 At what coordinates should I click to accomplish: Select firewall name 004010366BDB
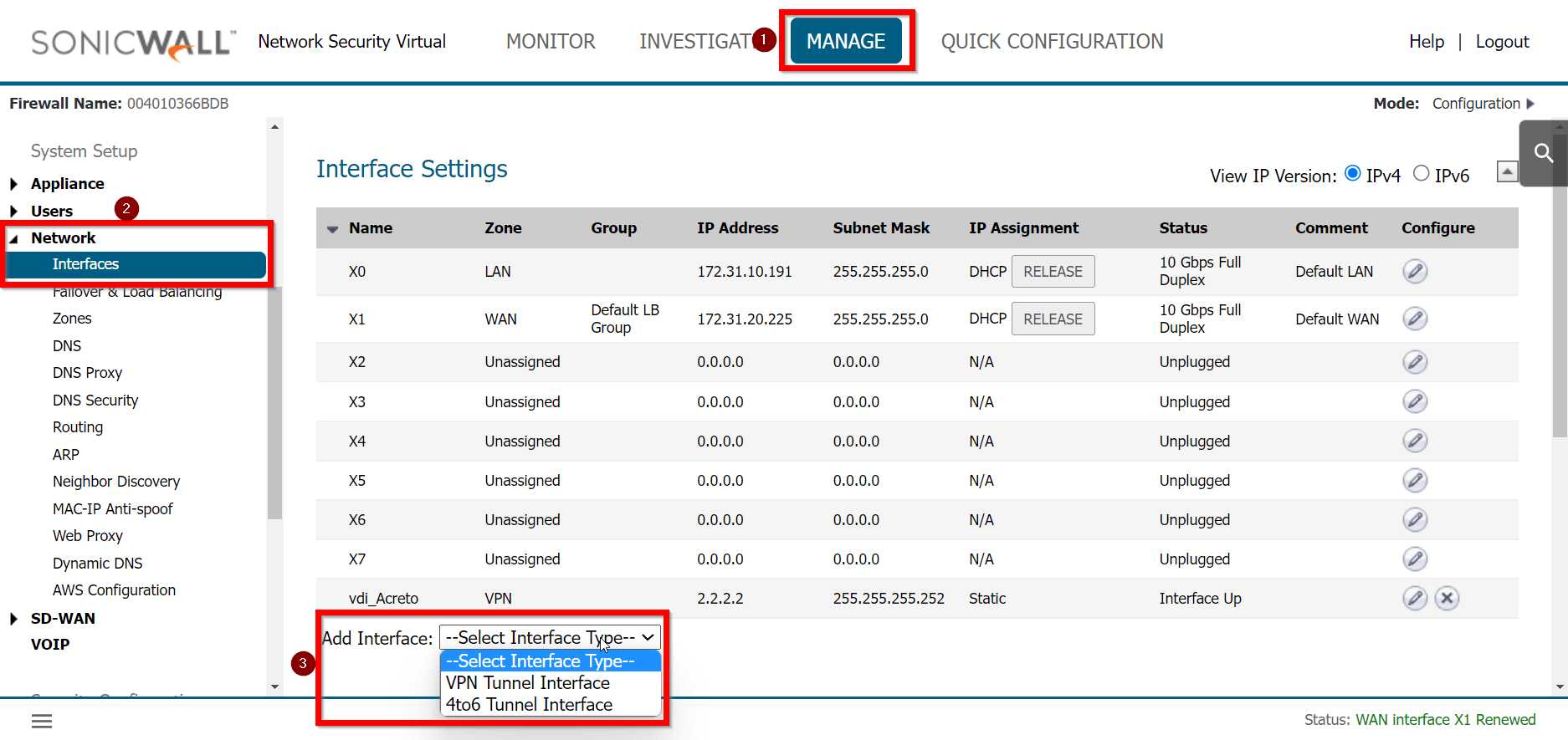coord(178,104)
